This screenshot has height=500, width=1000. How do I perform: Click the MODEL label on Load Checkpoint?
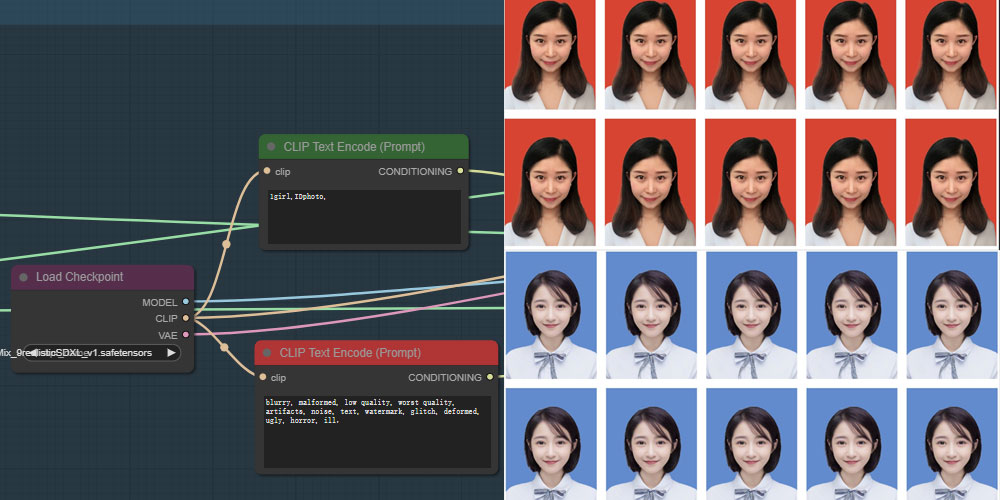(x=160, y=302)
